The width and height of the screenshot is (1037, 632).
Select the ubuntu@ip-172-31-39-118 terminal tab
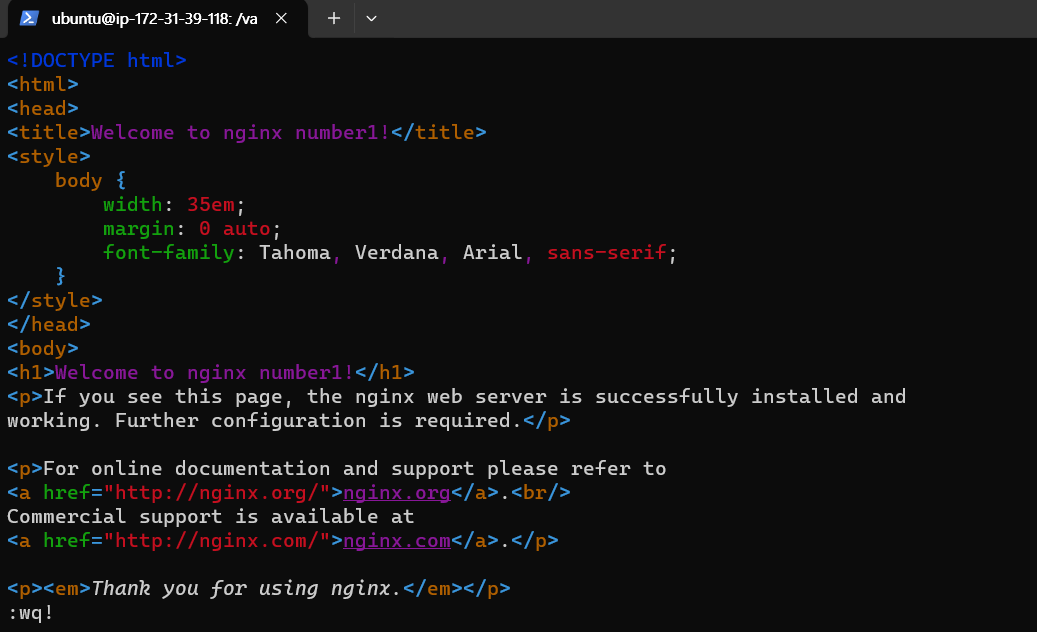pyautogui.click(x=155, y=19)
